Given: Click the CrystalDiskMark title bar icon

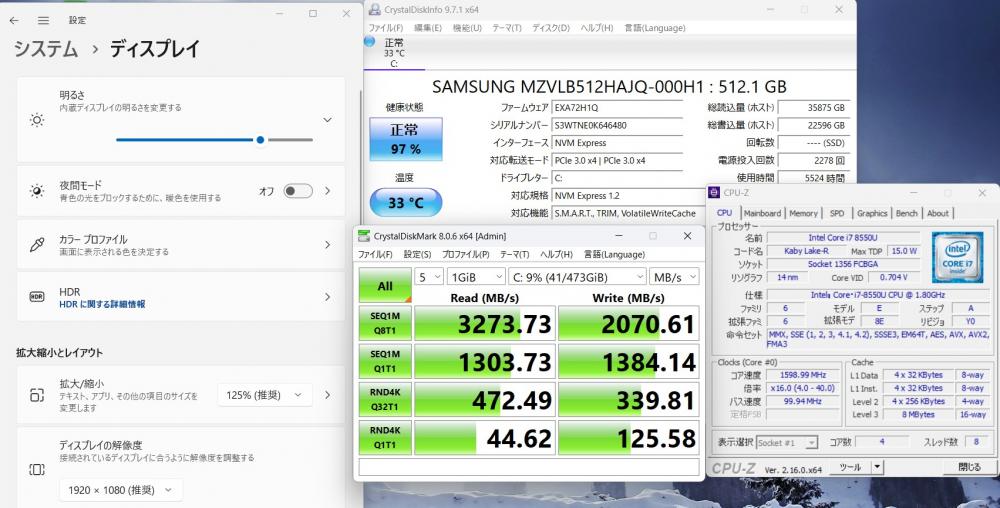Looking at the screenshot, I should pos(364,236).
